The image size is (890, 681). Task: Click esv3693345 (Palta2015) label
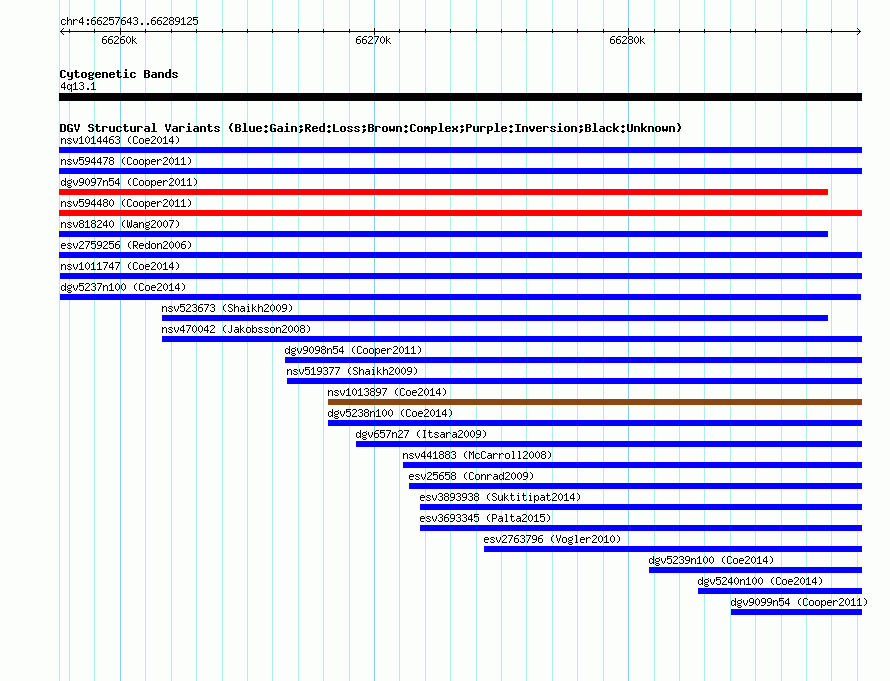coord(485,518)
